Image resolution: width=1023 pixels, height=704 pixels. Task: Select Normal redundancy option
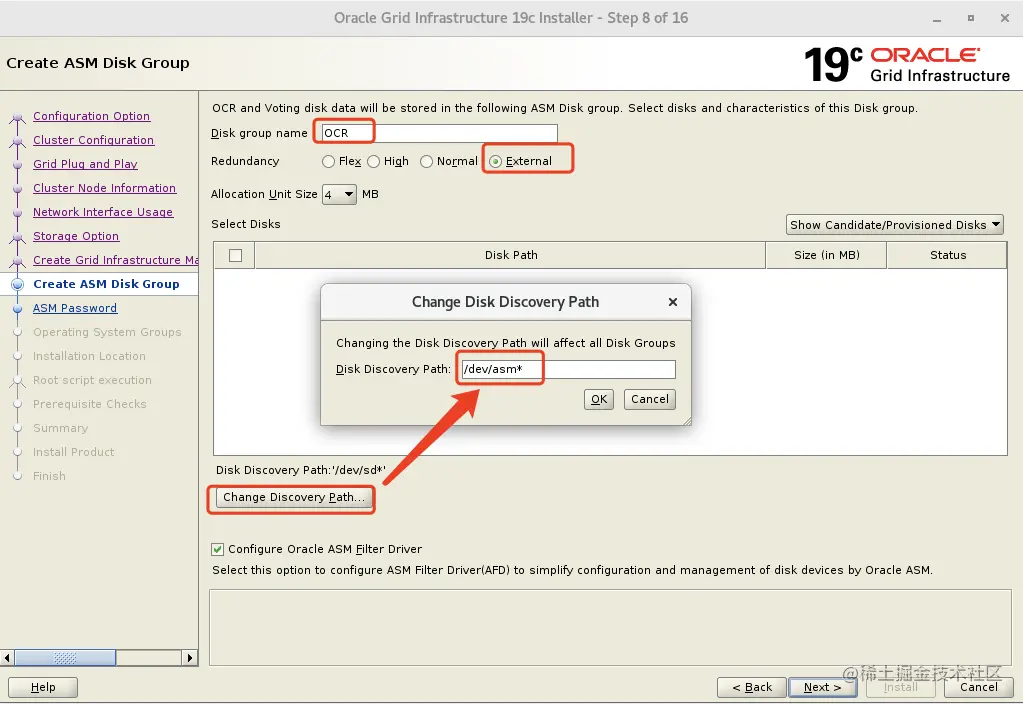pos(426,161)
